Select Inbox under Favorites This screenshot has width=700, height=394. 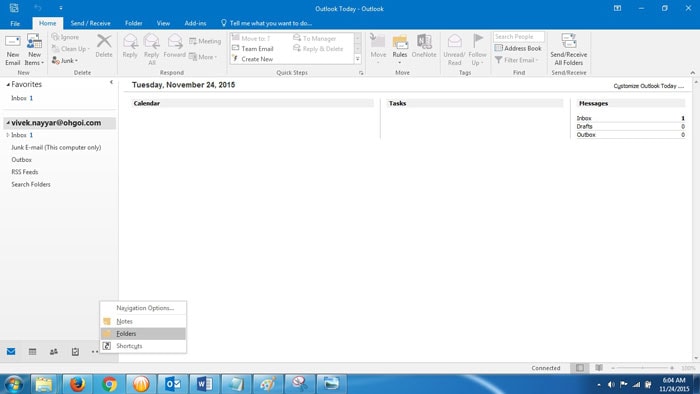(x=21, y=98)
